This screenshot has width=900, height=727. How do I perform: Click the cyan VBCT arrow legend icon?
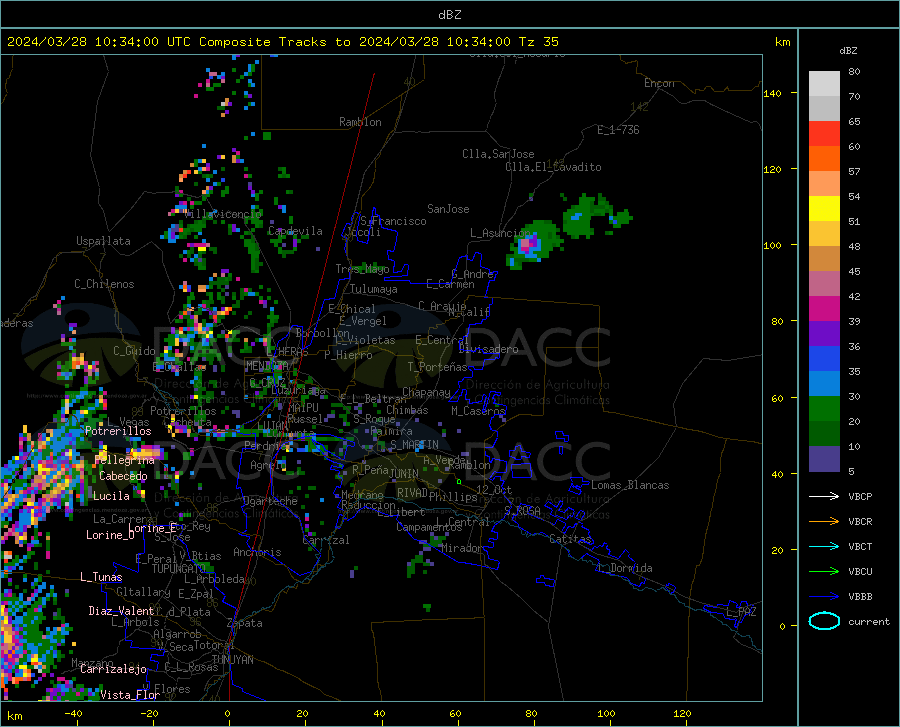tap(824, 546)
